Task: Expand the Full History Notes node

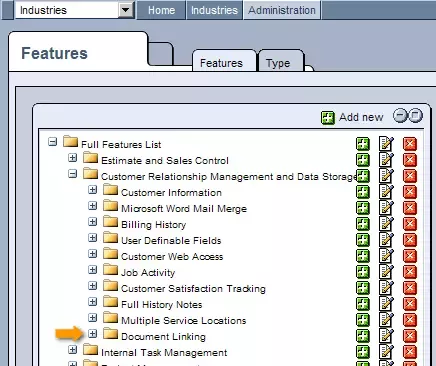Action: click(x=92, y=302)
